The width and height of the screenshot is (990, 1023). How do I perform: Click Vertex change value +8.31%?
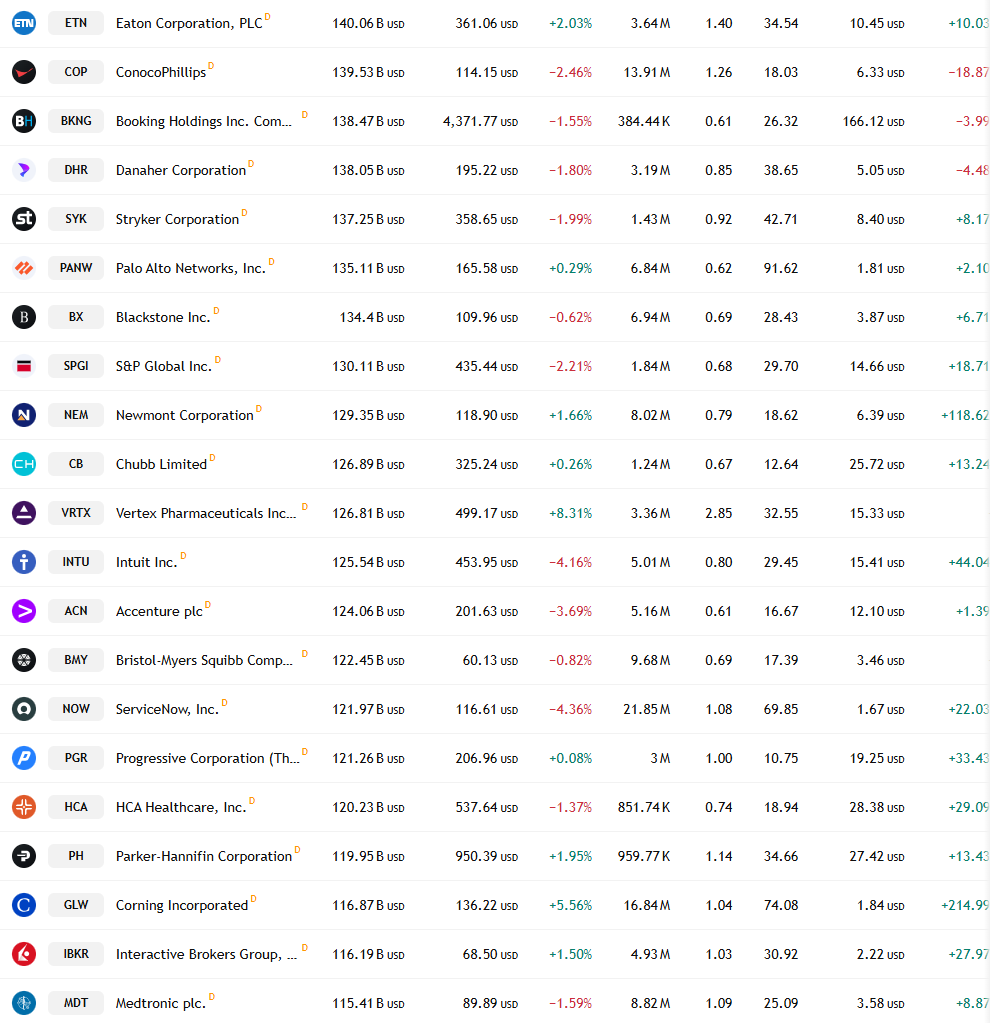pyautogui.click(x=570, y=513)
